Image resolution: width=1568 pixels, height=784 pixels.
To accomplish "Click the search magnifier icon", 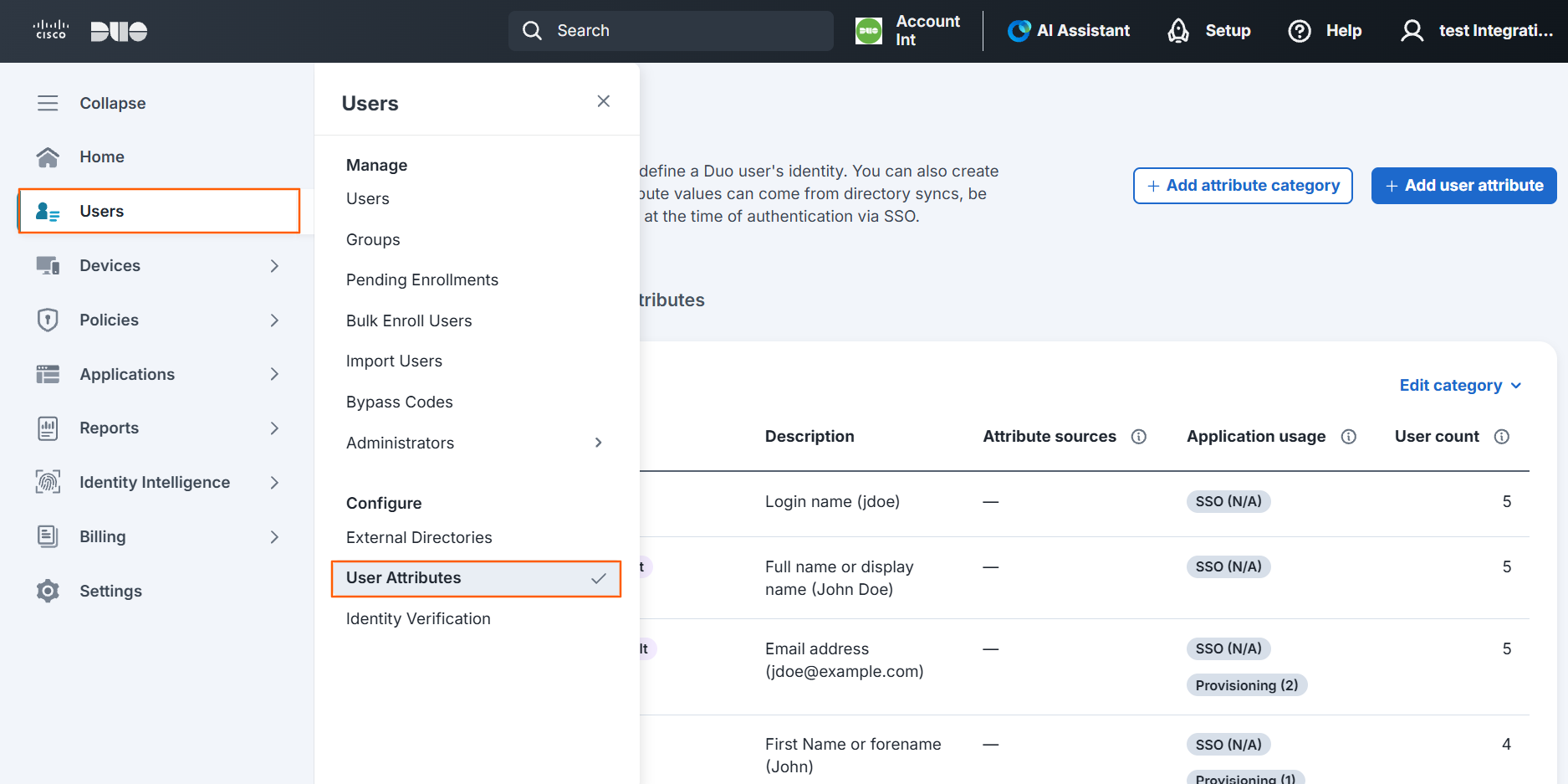I will (533, 31).
